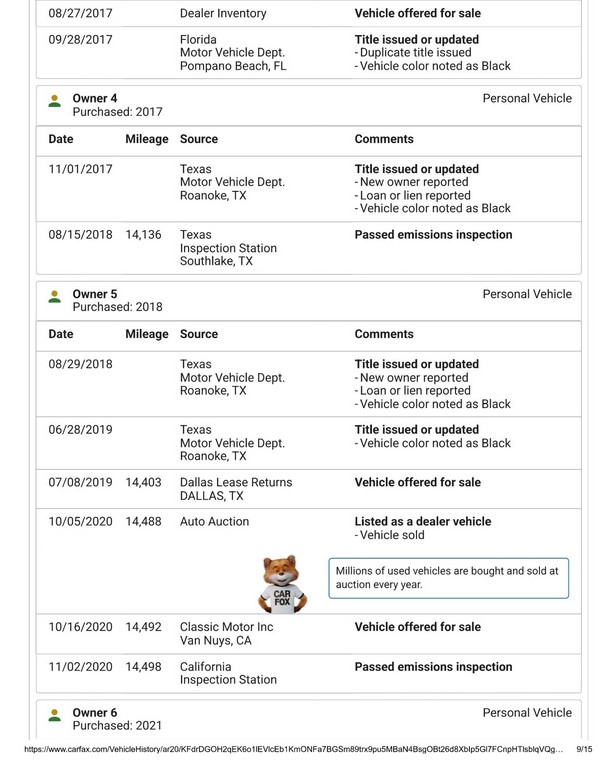This screenshot has height=768, width=616.
Task: Click the Owner 5 heading
Action: (95, 294)
